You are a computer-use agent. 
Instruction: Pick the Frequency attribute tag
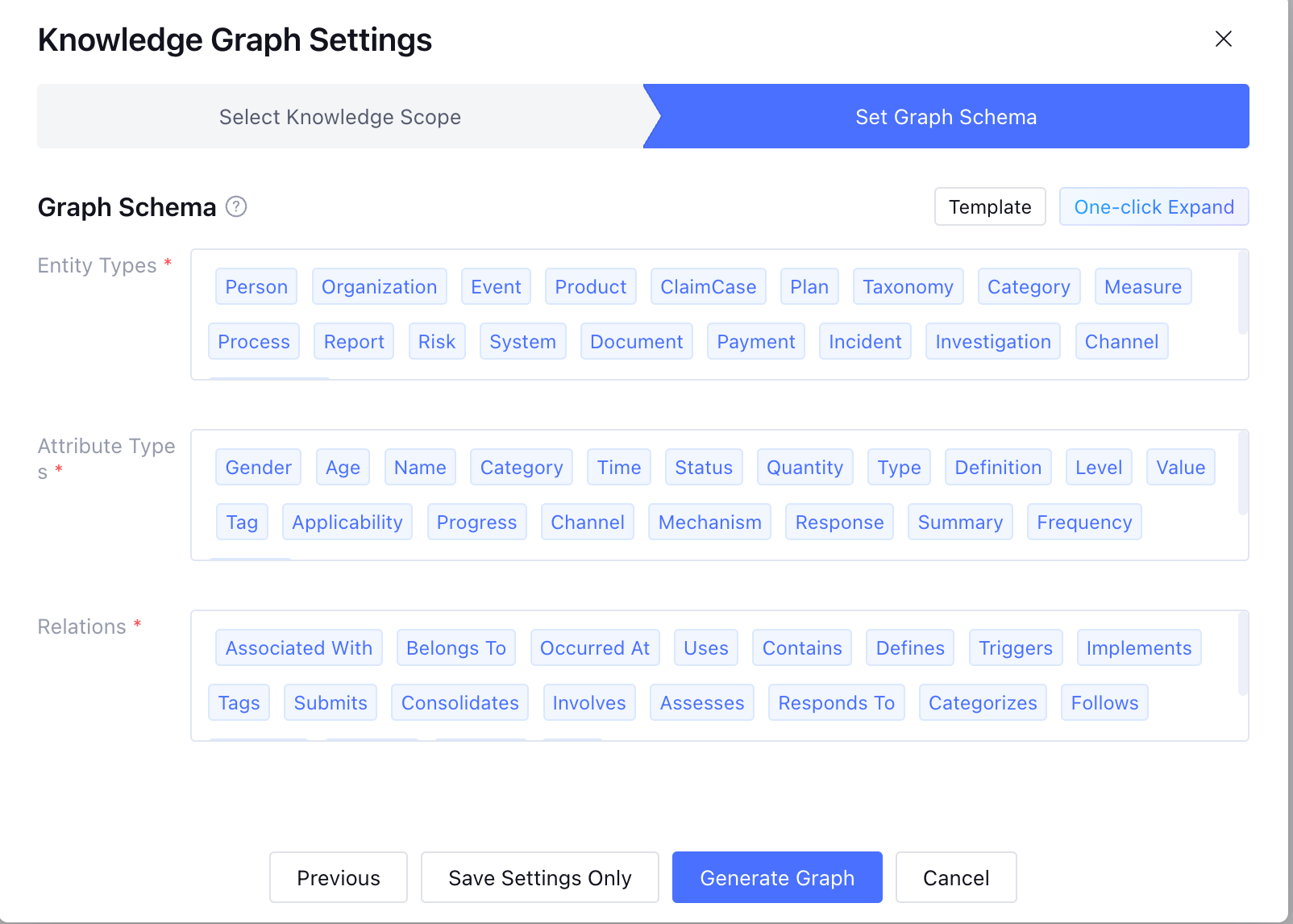(x=1084, y=522)
